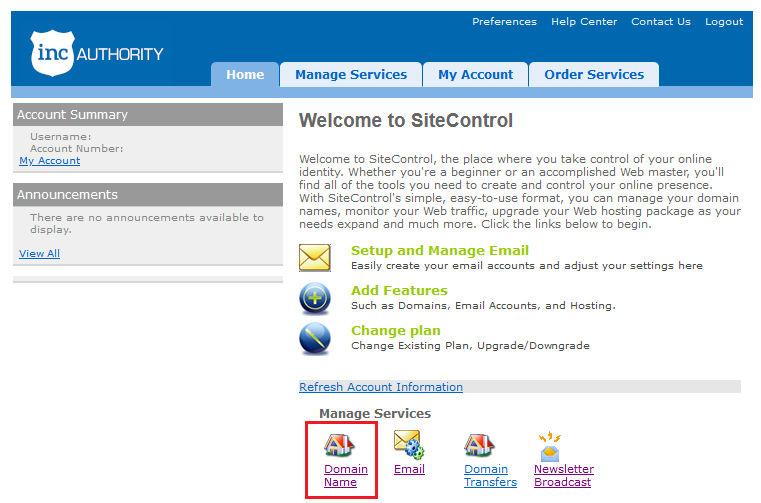This screenshot has height=503, width=761.
Task: Click the house icon above Domain Name
Action: point(339,444)
